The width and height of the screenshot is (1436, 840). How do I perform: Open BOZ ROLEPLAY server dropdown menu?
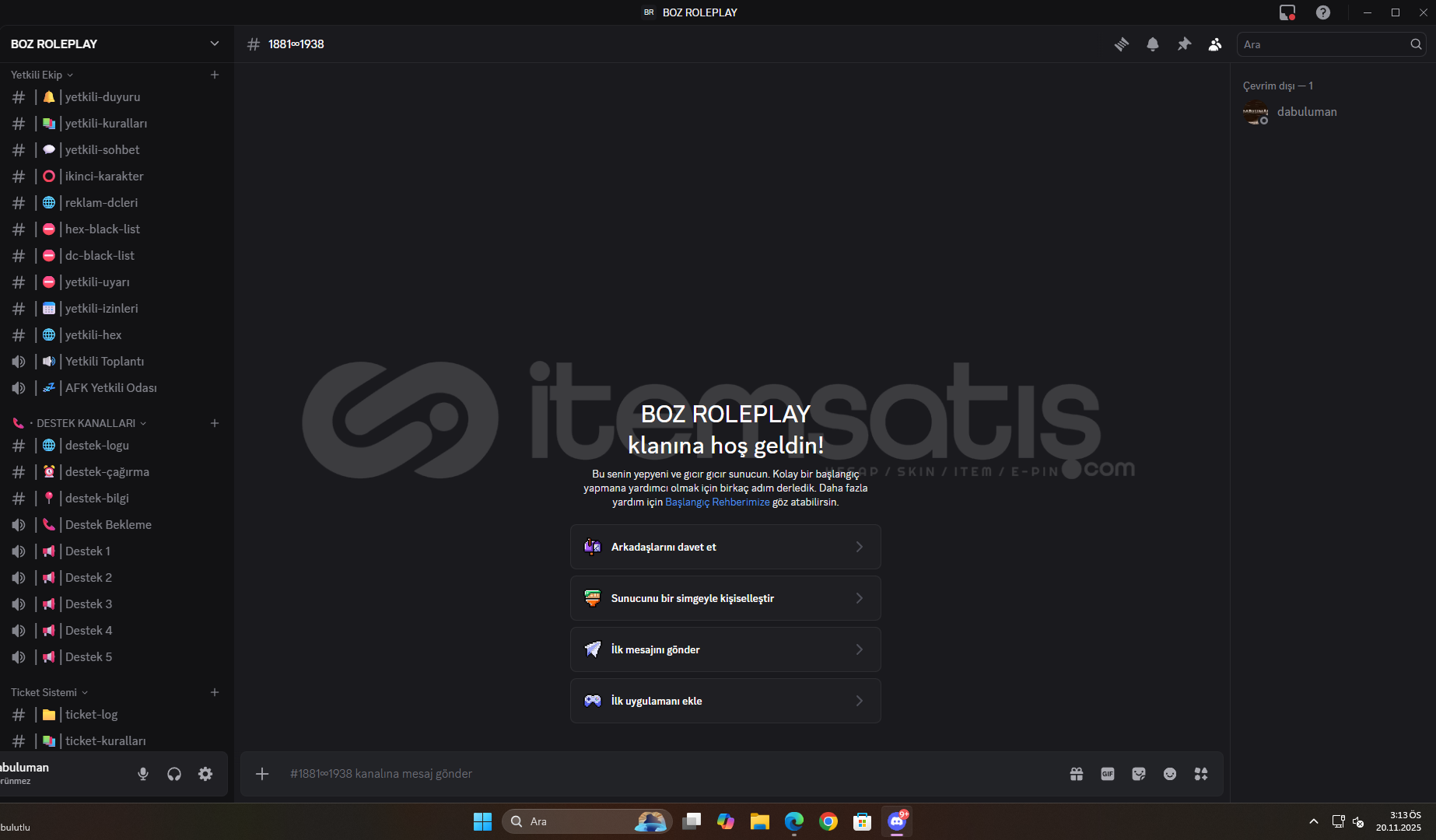(115, 44)
